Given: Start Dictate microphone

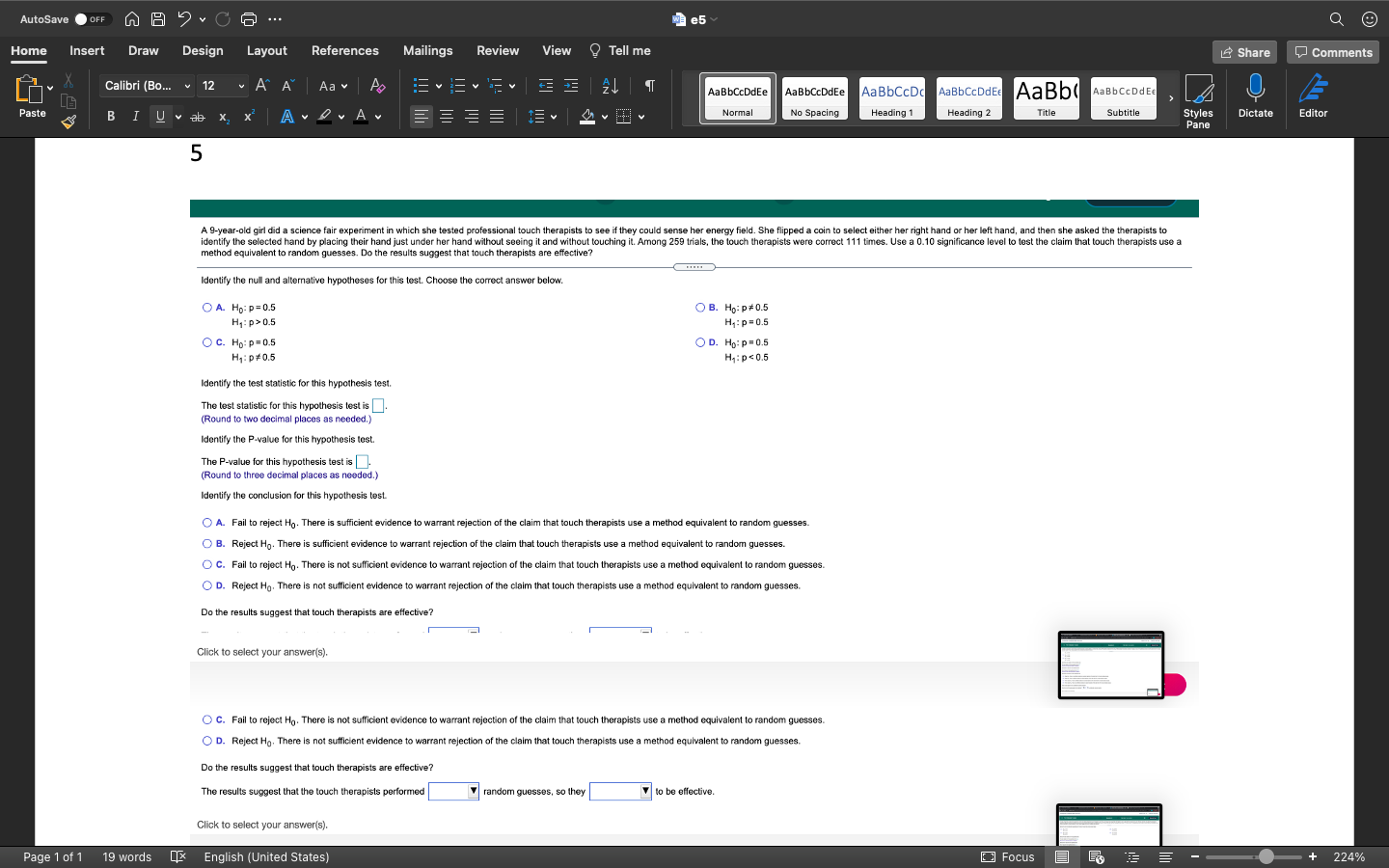Looking at the screenshot, I should tap(1255, 96).
